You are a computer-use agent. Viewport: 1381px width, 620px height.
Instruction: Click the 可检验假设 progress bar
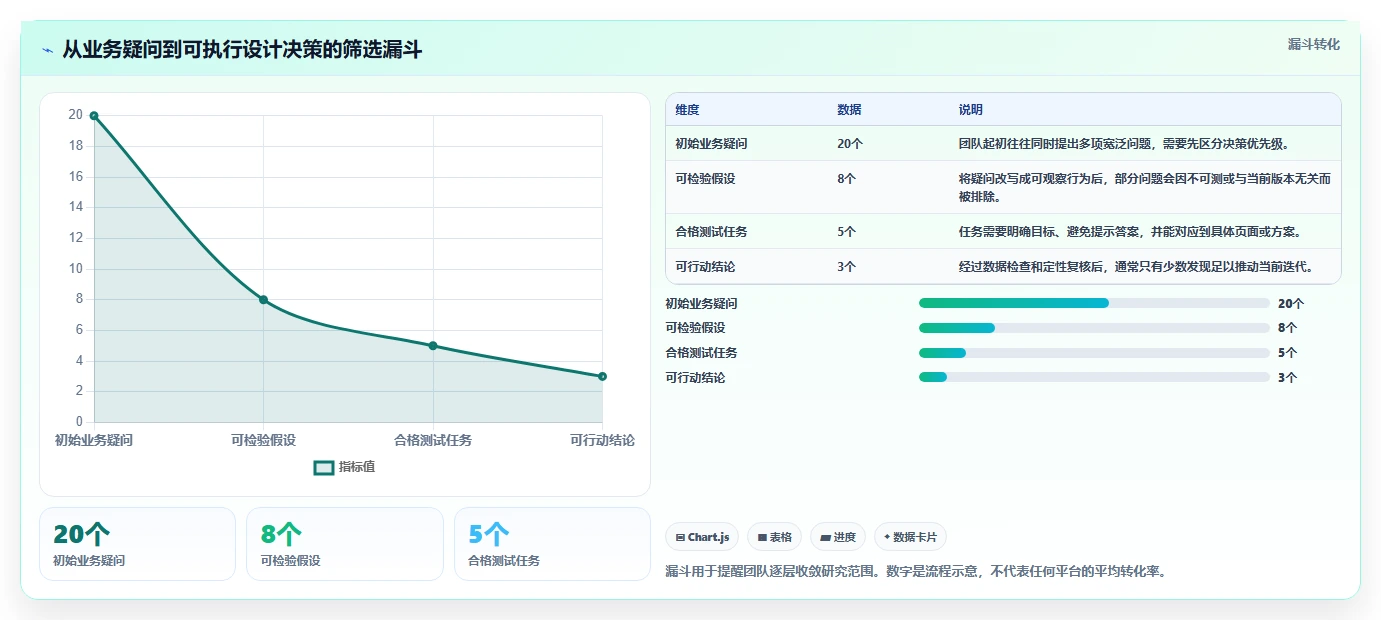pyautogui.click(x=1094, y=328)
